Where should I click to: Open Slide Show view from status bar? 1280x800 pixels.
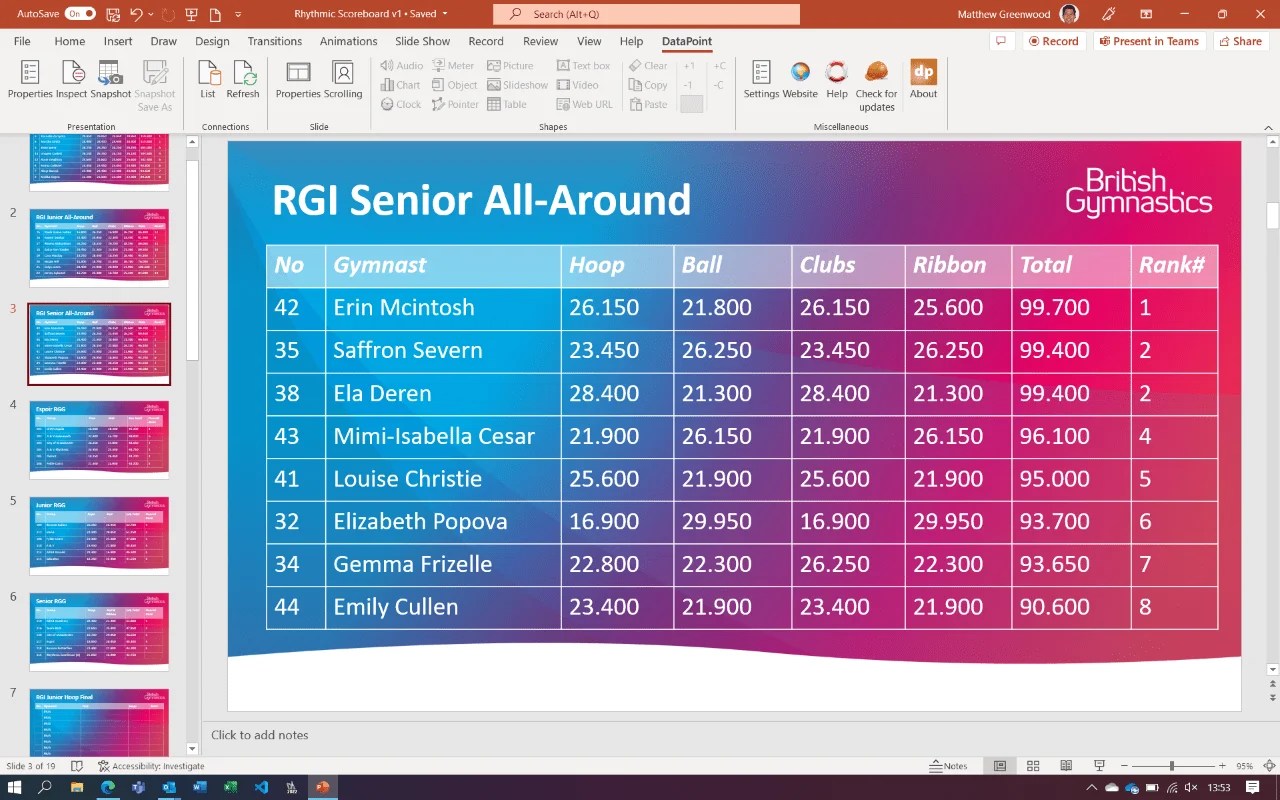point(1098,765)
